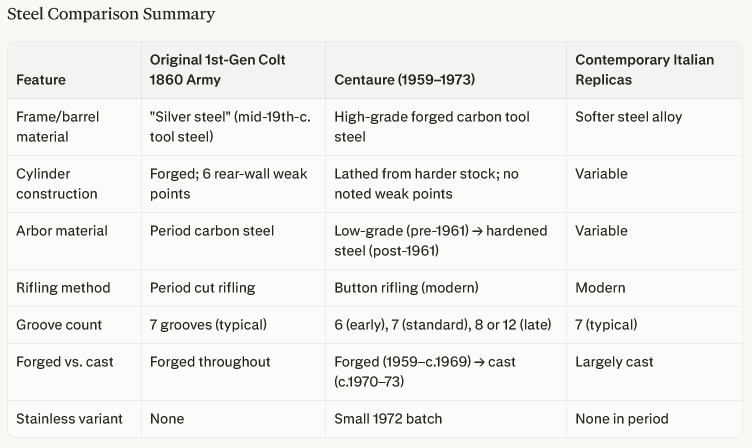Click the 'Groove count' row label
The width and height of the screenshot is (752, 448).
(59, 325)
